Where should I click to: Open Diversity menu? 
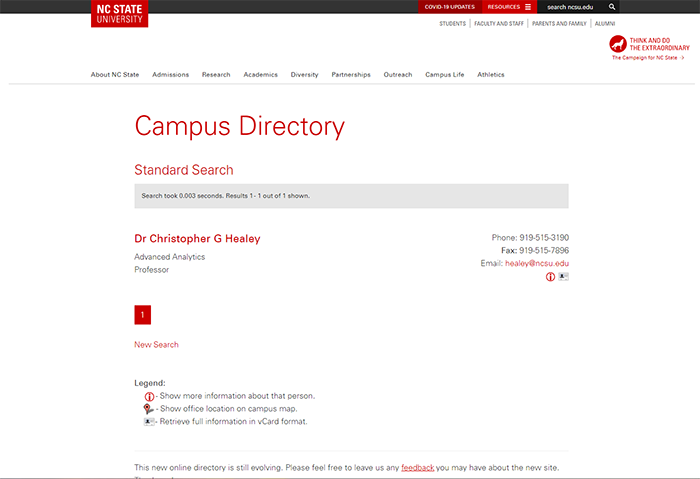304,75
